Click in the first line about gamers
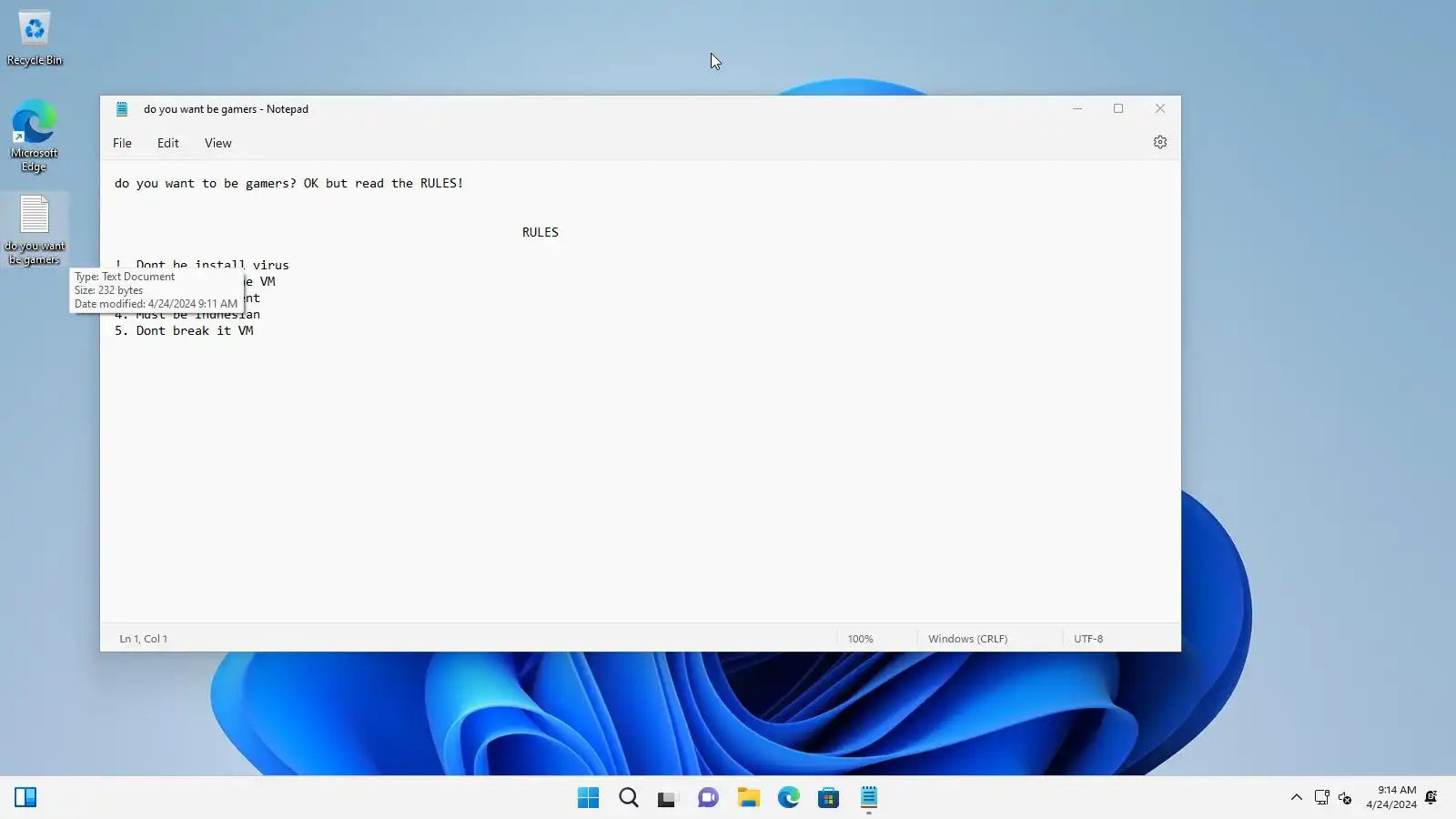This screenshot has width=1456, height=819. 289,183
